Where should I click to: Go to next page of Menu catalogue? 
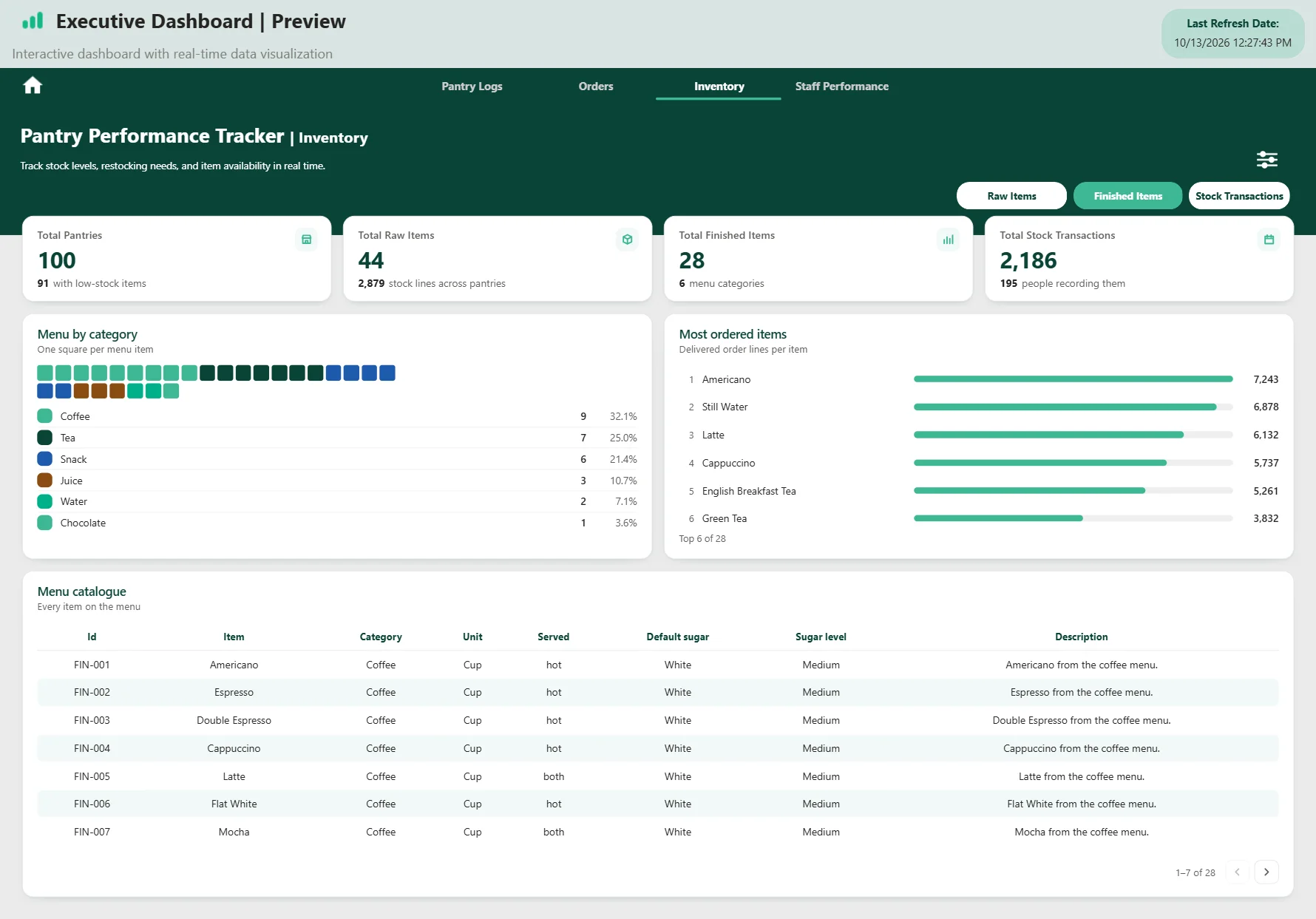point(1266,872)
